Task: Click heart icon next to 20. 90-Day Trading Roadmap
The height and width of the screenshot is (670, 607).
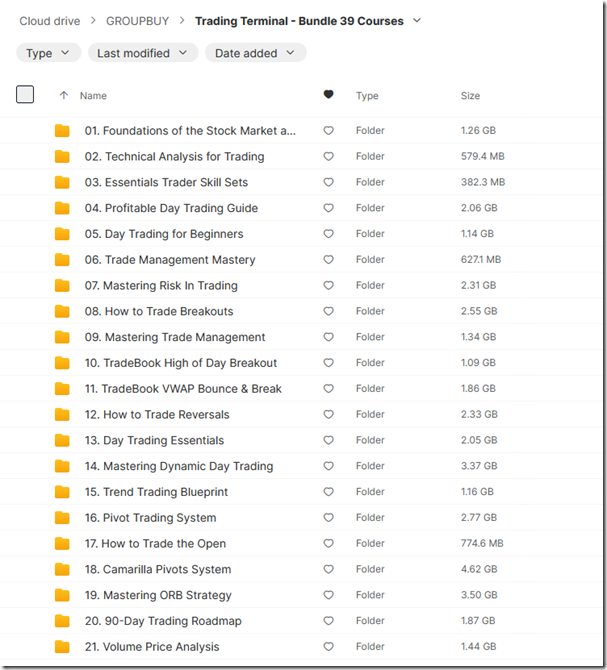Action: pos(328,621)
